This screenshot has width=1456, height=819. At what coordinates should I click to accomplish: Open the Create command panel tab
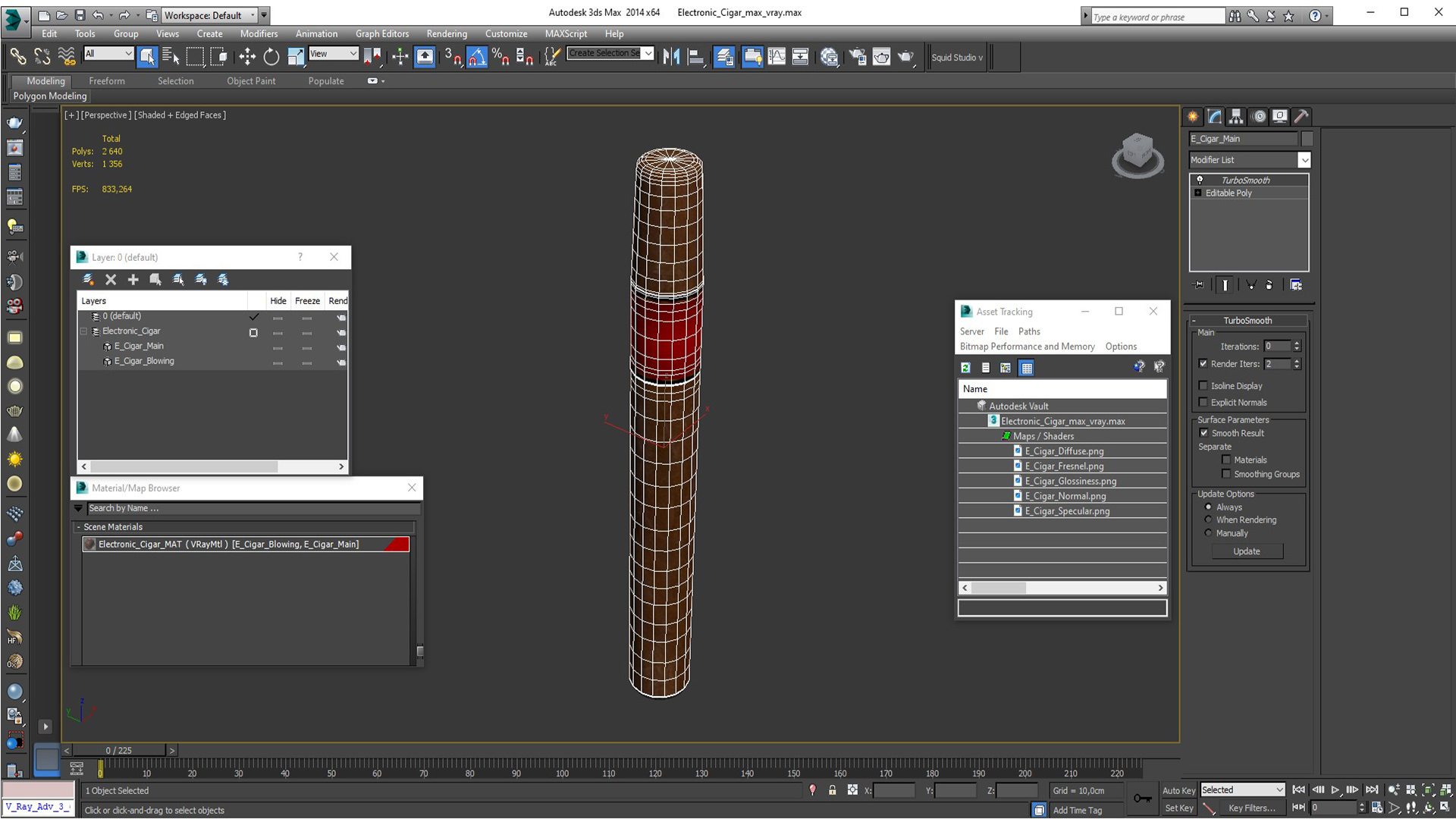click(1193, 116)
